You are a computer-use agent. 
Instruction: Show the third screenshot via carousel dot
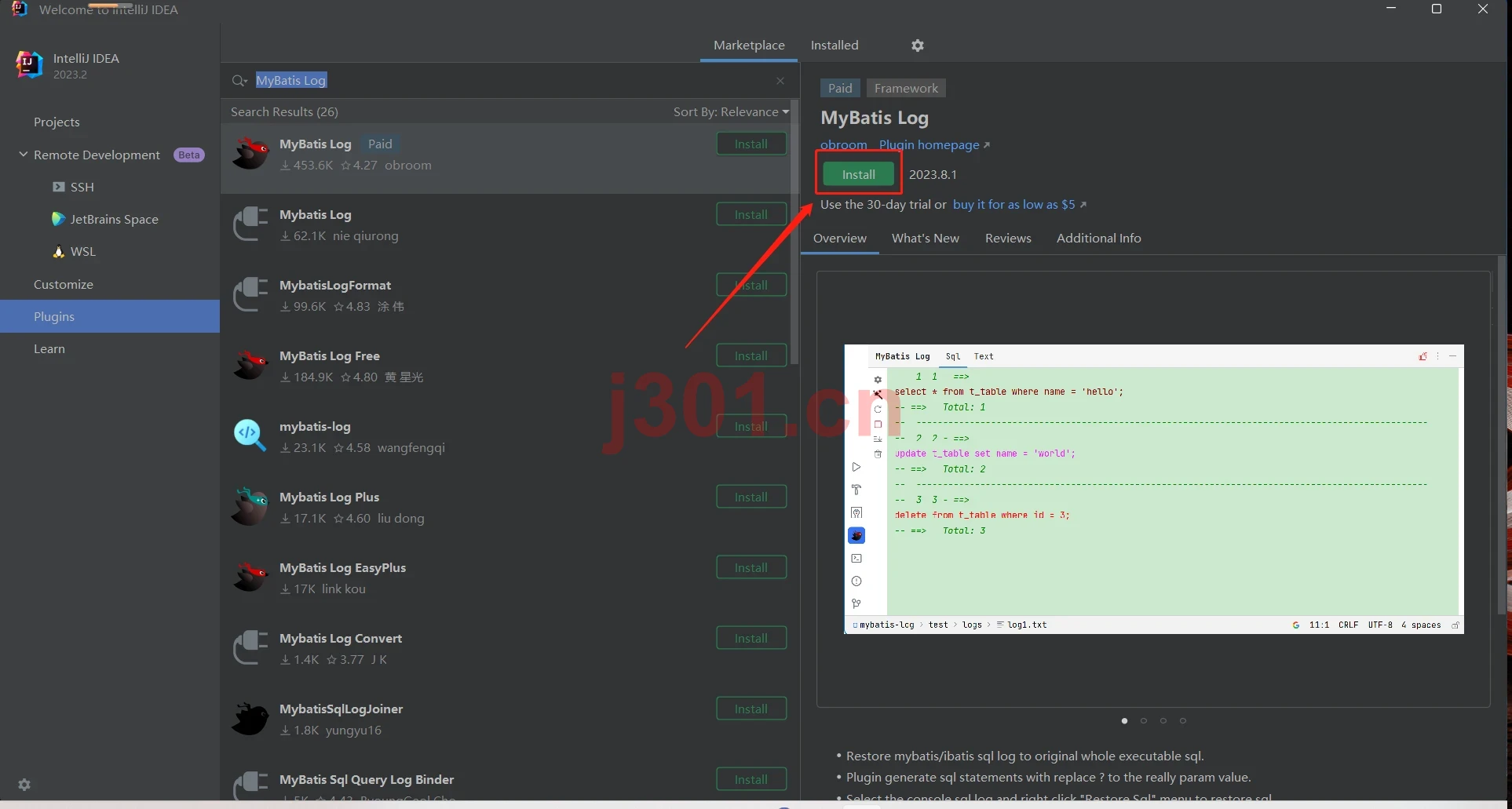[x=1163, y=720]
